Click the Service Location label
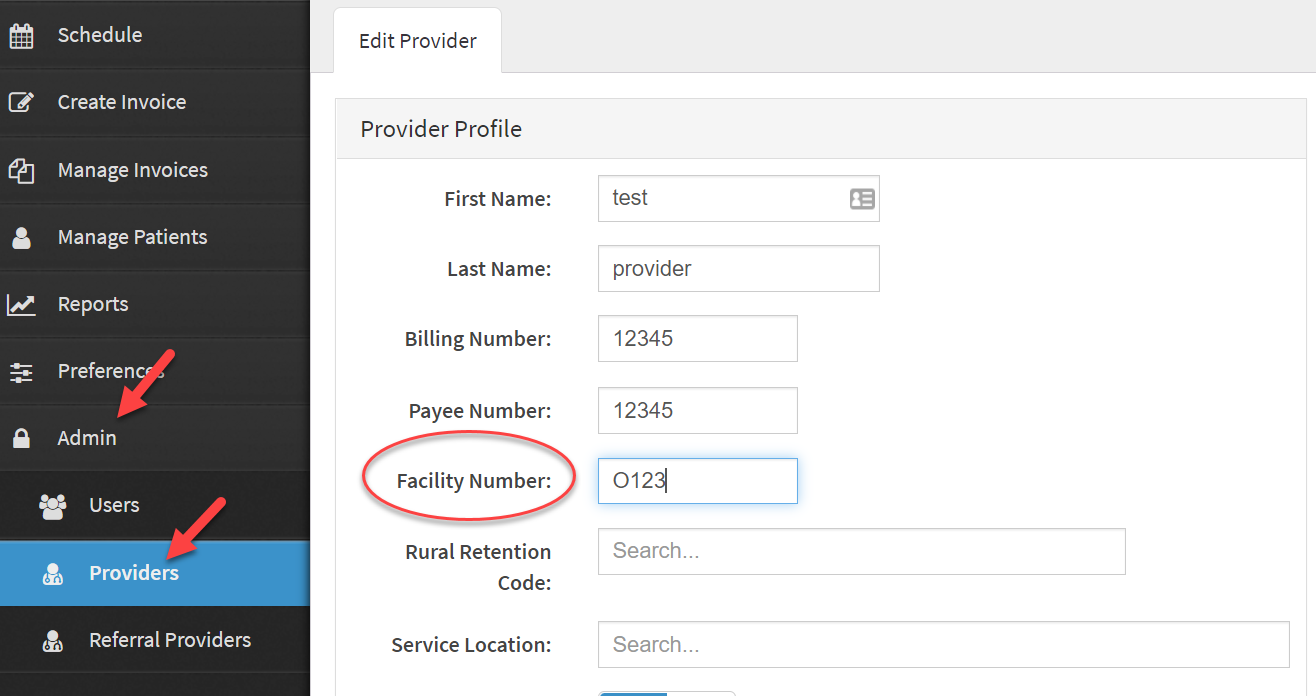Screen dimensions: 1316x696 (x=471, y=645)
